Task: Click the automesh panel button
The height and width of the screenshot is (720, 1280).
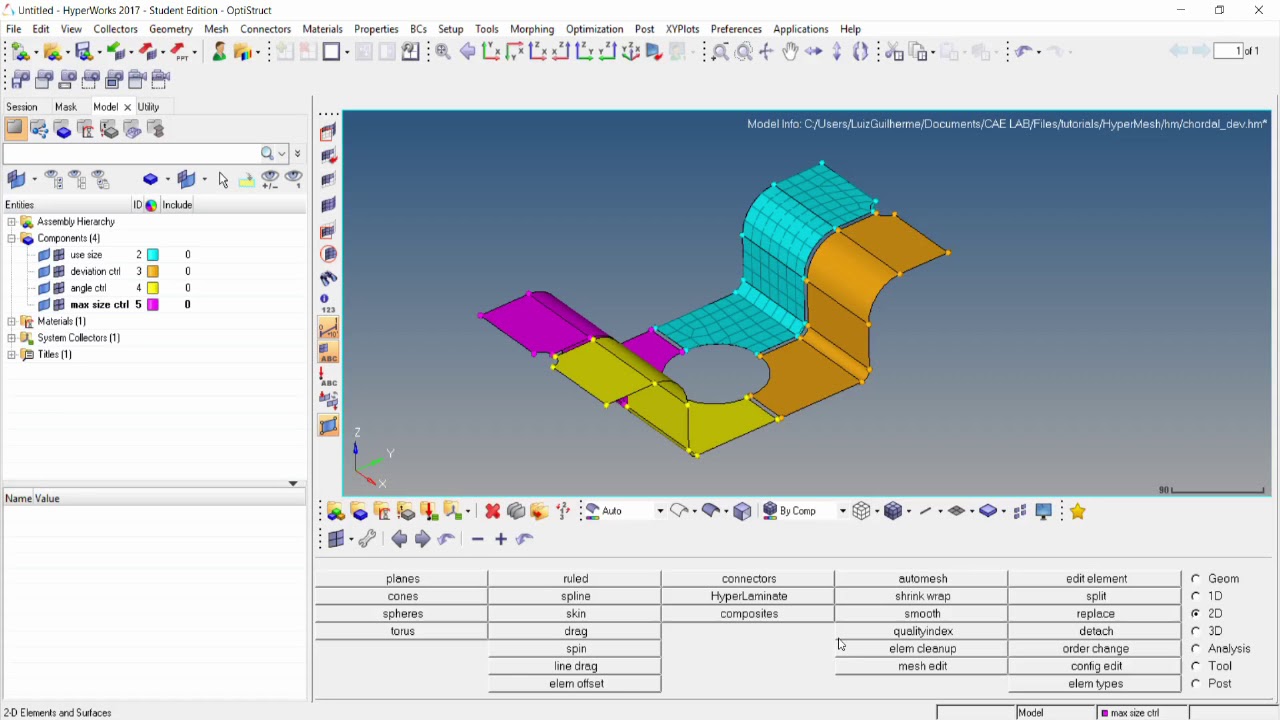Action: 922,578
